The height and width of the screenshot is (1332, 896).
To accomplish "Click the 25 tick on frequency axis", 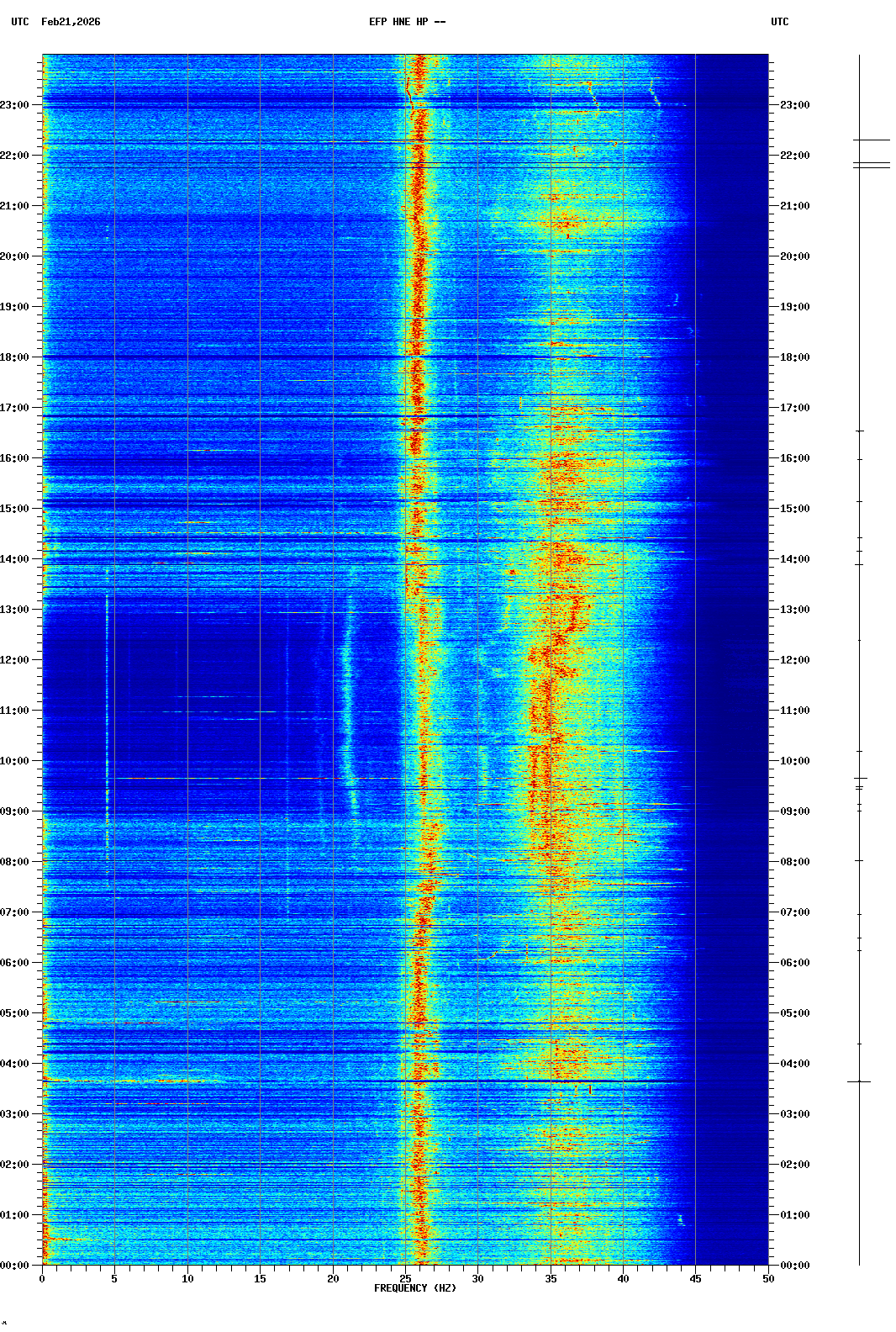I will (x=405, y=1279).
